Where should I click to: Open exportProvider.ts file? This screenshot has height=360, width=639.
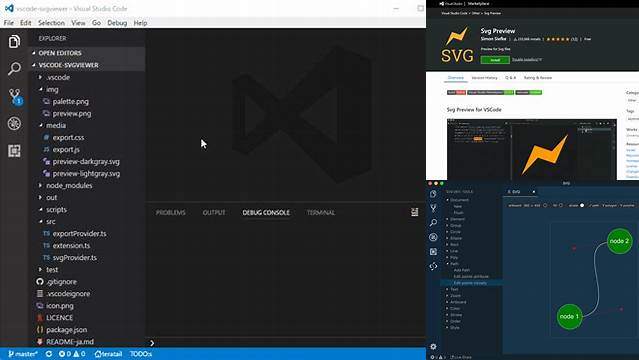coord(79,234)
